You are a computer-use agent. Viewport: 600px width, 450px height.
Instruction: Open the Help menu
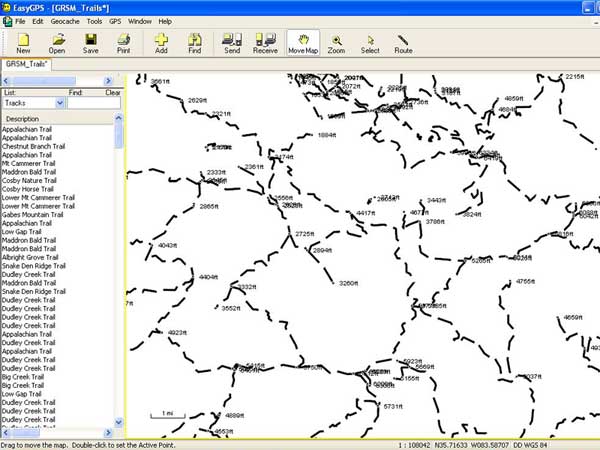(165, 21)
